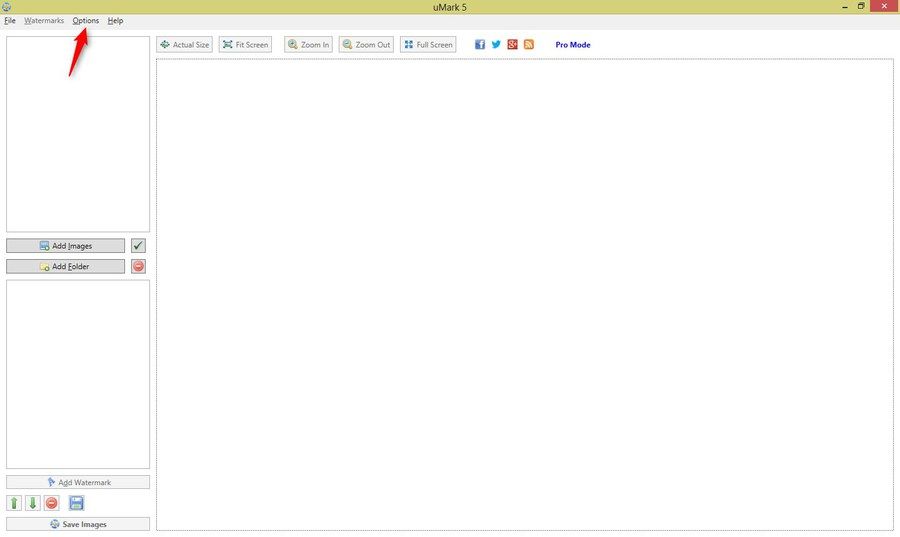Image resolution: width=900 pixels, height=537 pixels.
Task: Click the uMark app icon in title bar
Action: click(6, 7)
